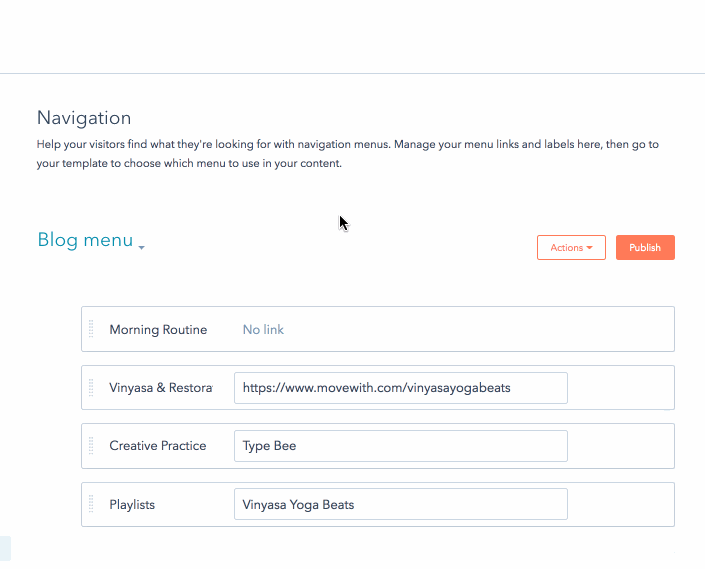Screen dimensions: 705x569
Task: Choose the Playlists menu label
Action: 132,505
